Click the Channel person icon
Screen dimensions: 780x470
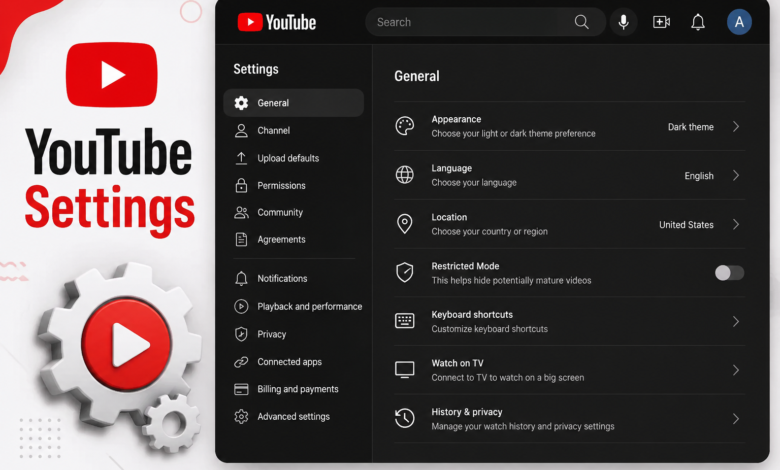(241, 131)
